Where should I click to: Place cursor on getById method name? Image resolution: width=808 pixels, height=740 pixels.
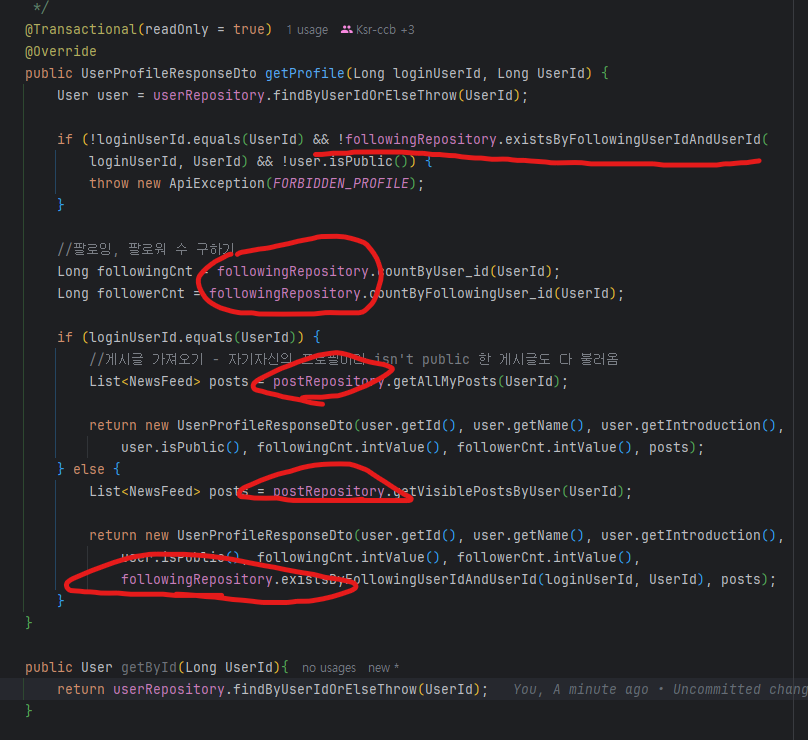coord(149,667)
